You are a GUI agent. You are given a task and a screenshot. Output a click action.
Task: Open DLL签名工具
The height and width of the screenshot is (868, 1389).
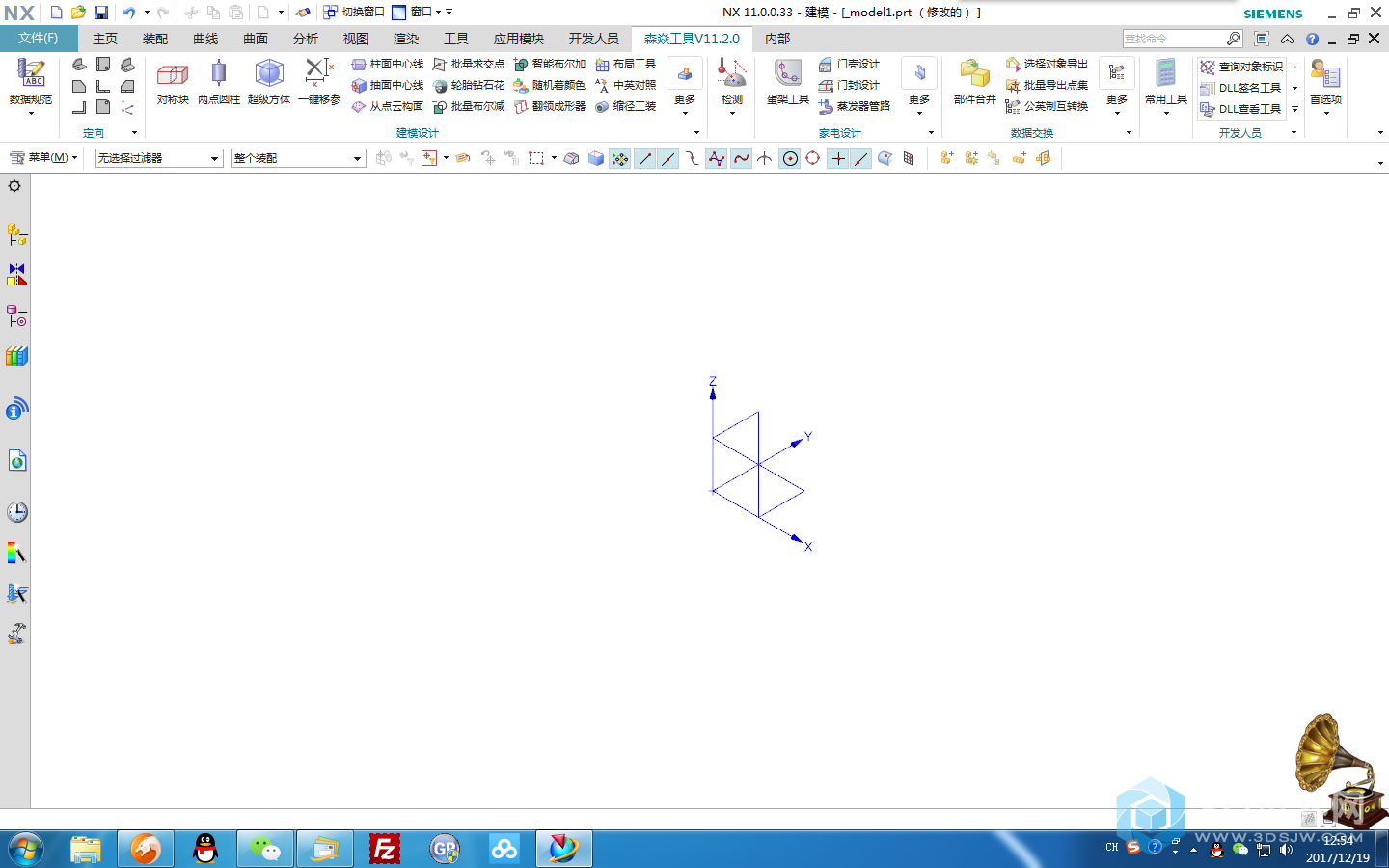click(1240, 88)
